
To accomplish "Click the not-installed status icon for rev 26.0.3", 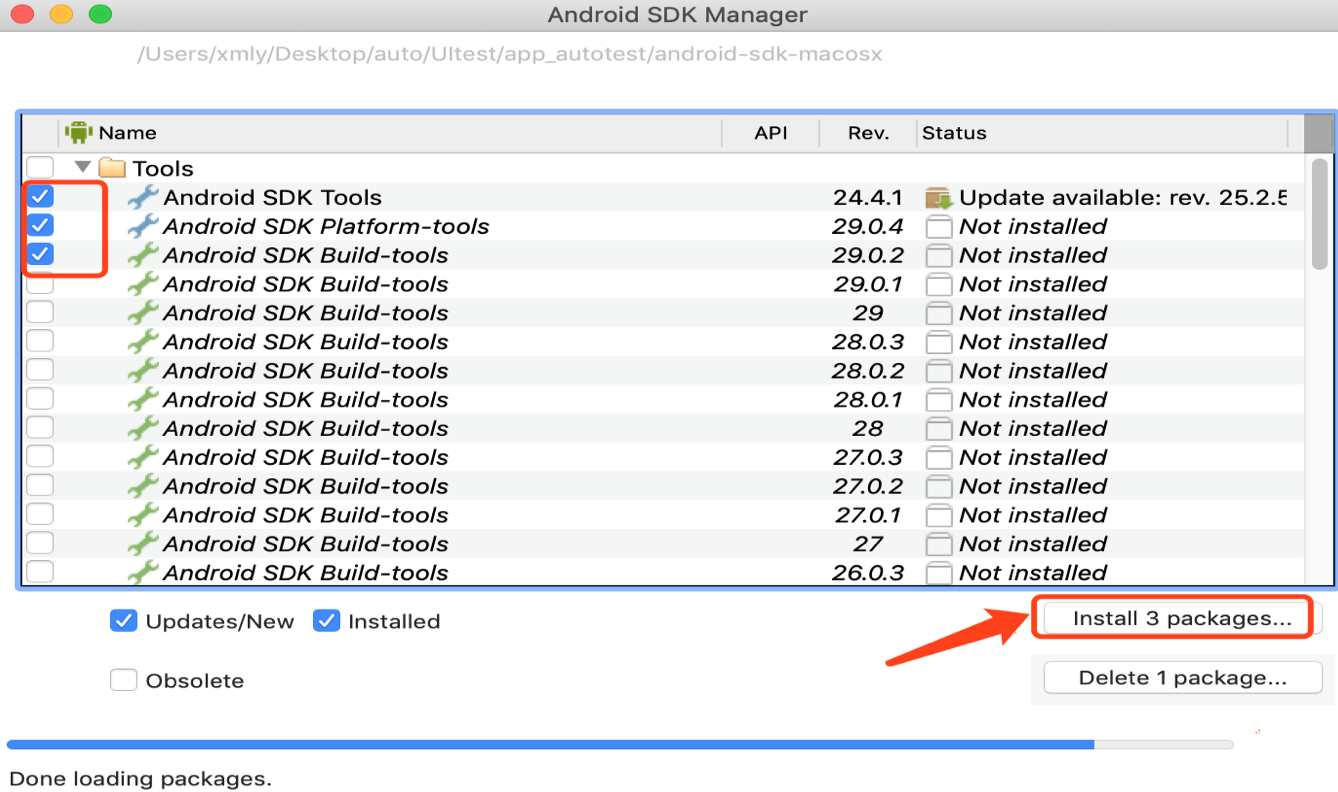I will 938,574.
